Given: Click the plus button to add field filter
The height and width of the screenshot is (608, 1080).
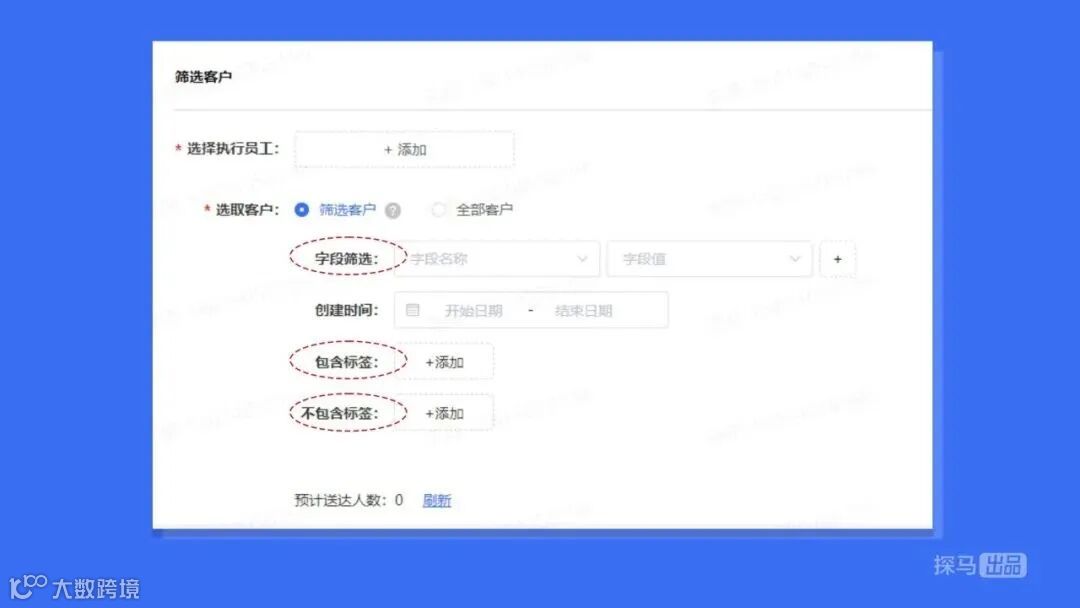Looking at the screenshot, I should (x=838, y=260).
